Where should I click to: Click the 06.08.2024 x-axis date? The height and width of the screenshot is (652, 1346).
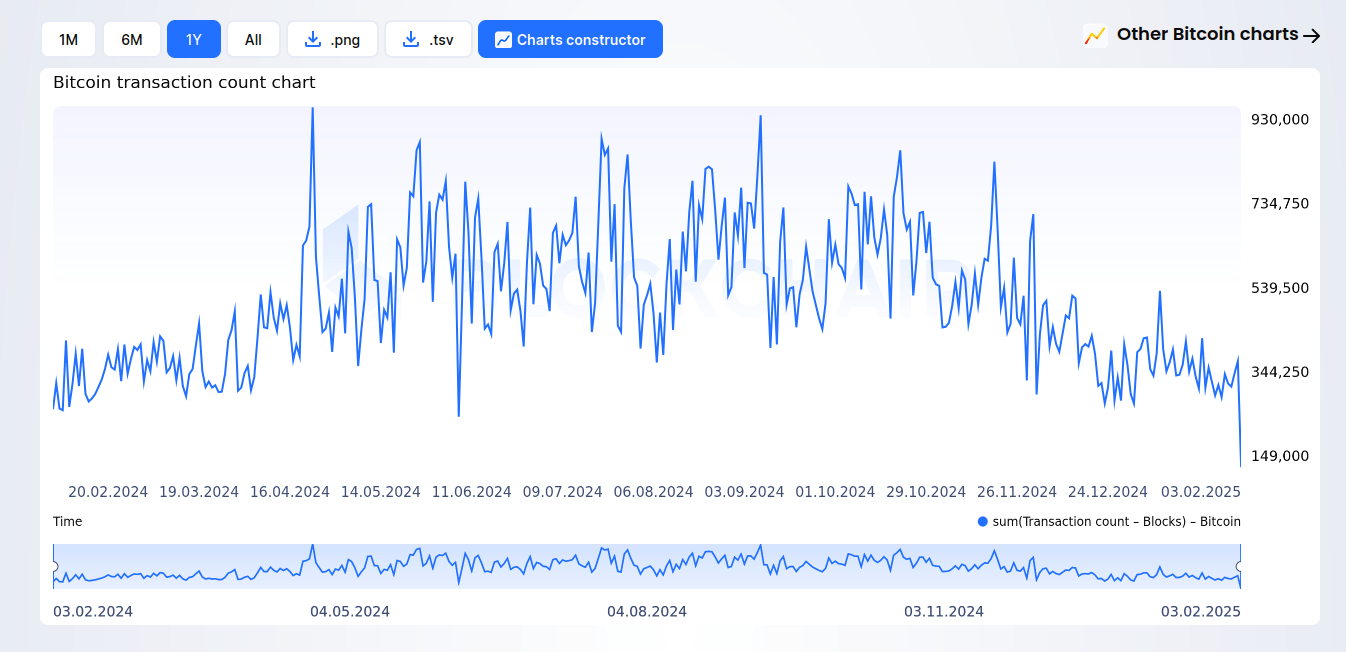pyautogui.click(x=654, y=492)
